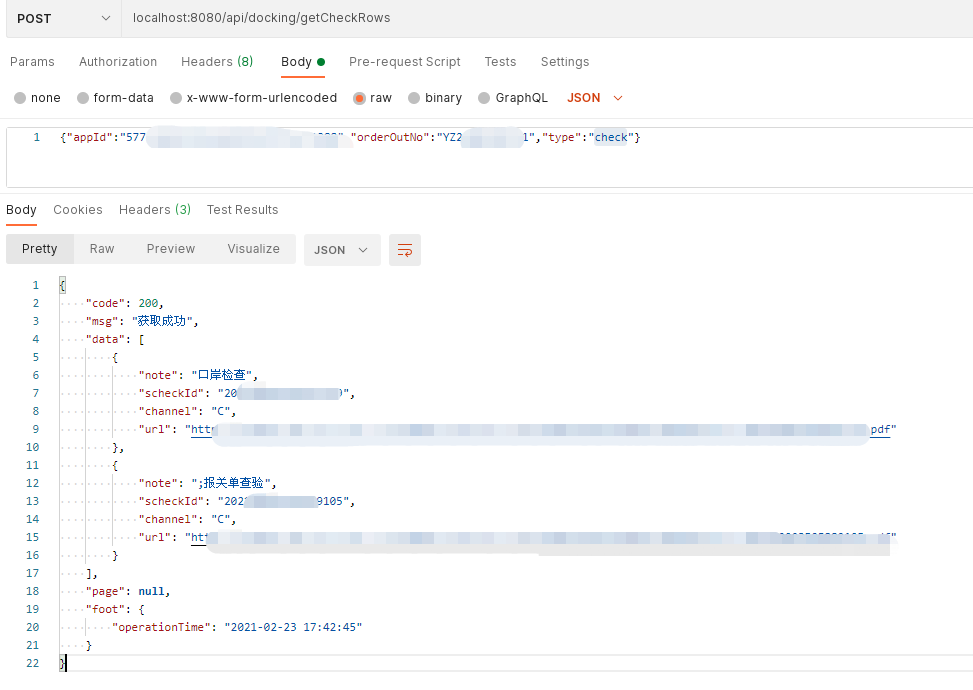Screen dimensions: 973x690
Task: Select the form-data radio option
Action: (83, 98)
